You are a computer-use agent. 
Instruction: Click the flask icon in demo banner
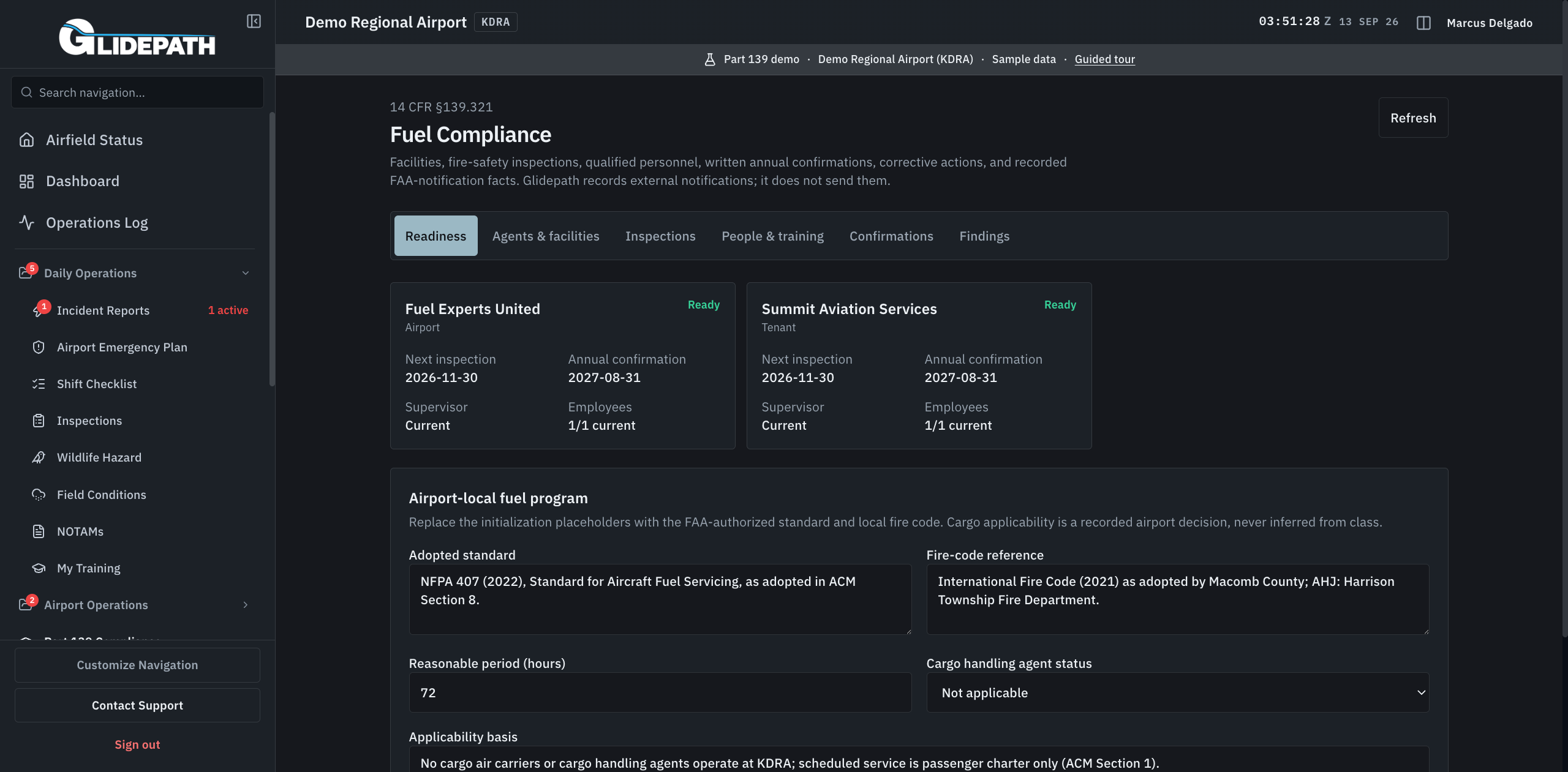(x=710, y=59)
